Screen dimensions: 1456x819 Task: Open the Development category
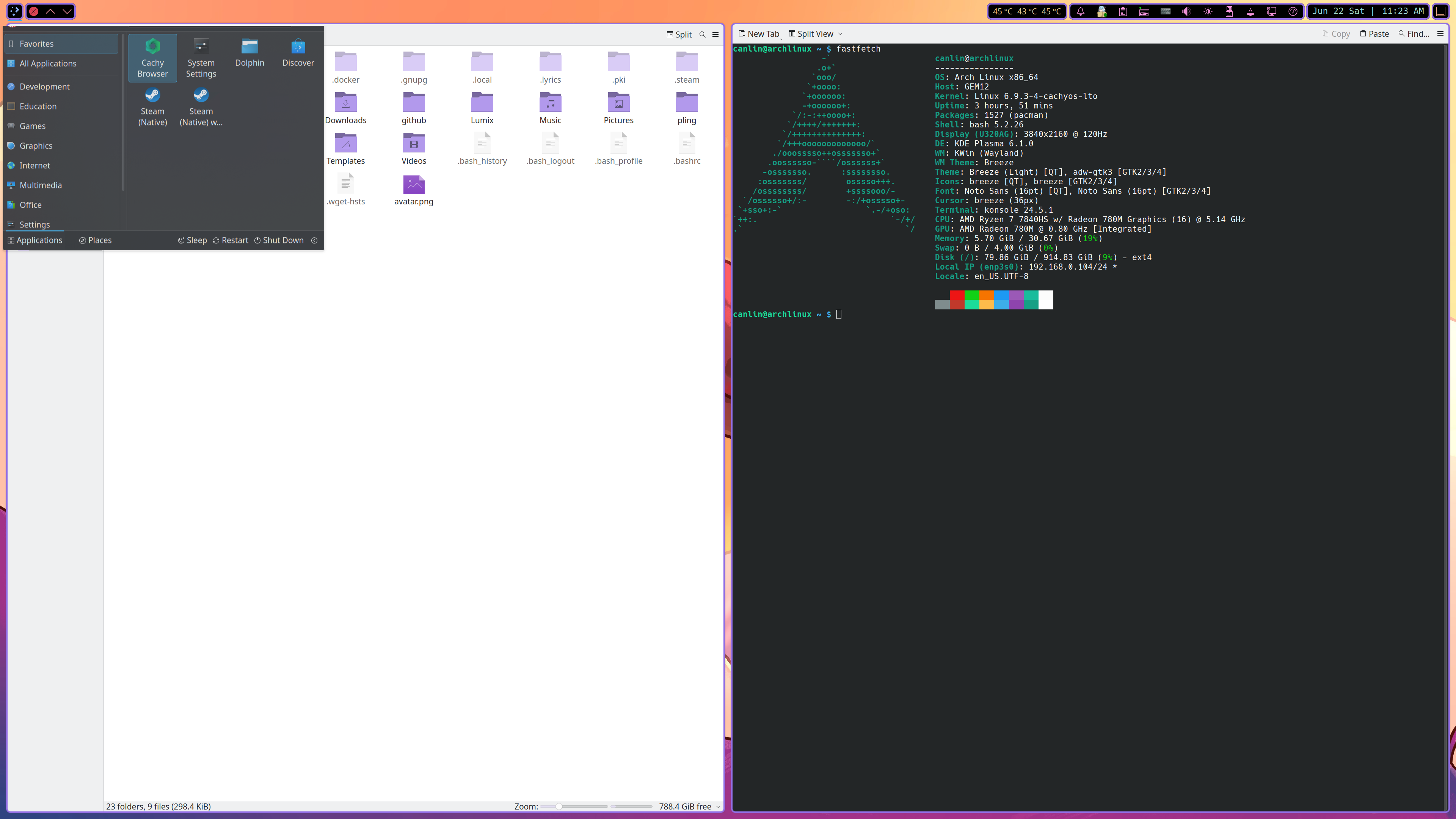click(61, 86)
